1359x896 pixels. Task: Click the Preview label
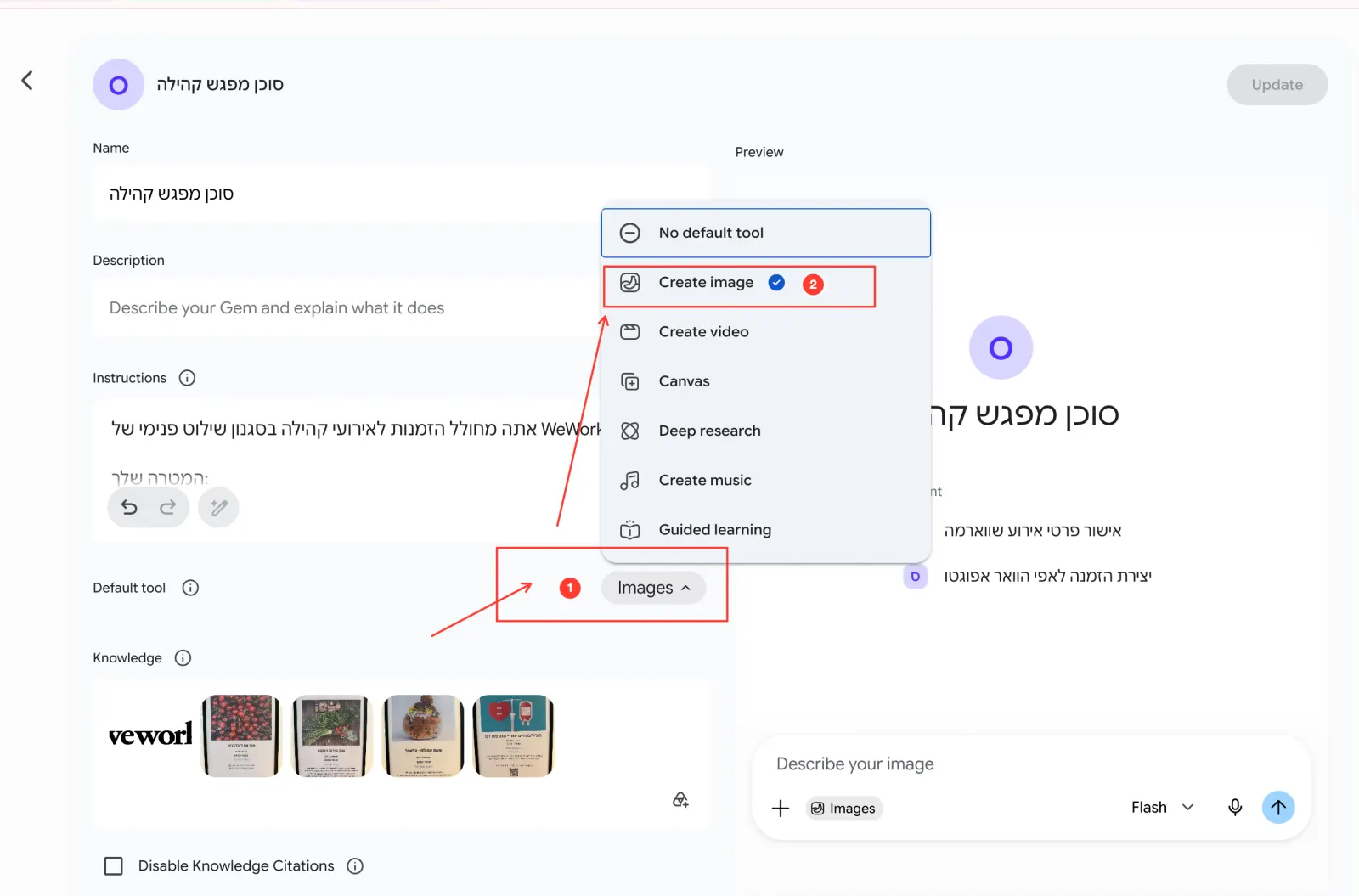point(759,152)
